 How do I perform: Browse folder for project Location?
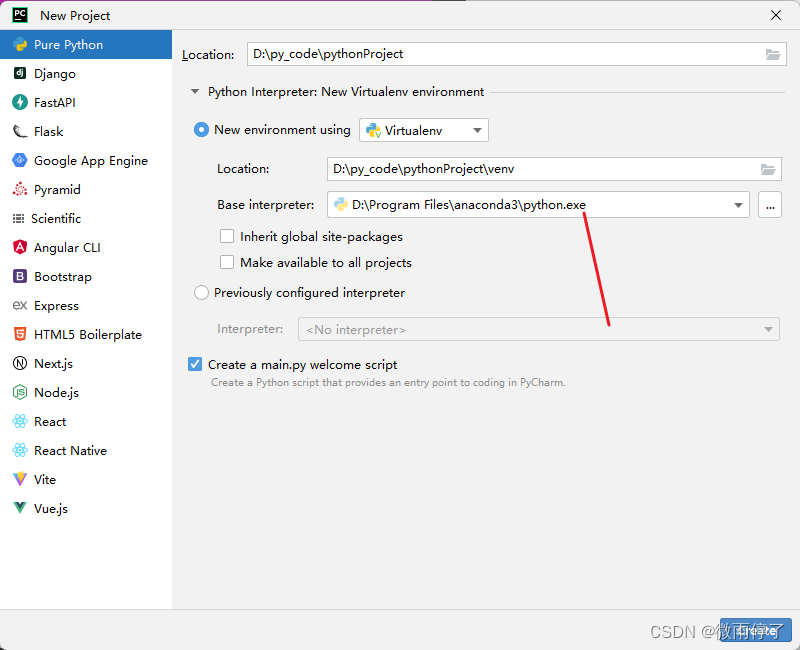point(773,54)
